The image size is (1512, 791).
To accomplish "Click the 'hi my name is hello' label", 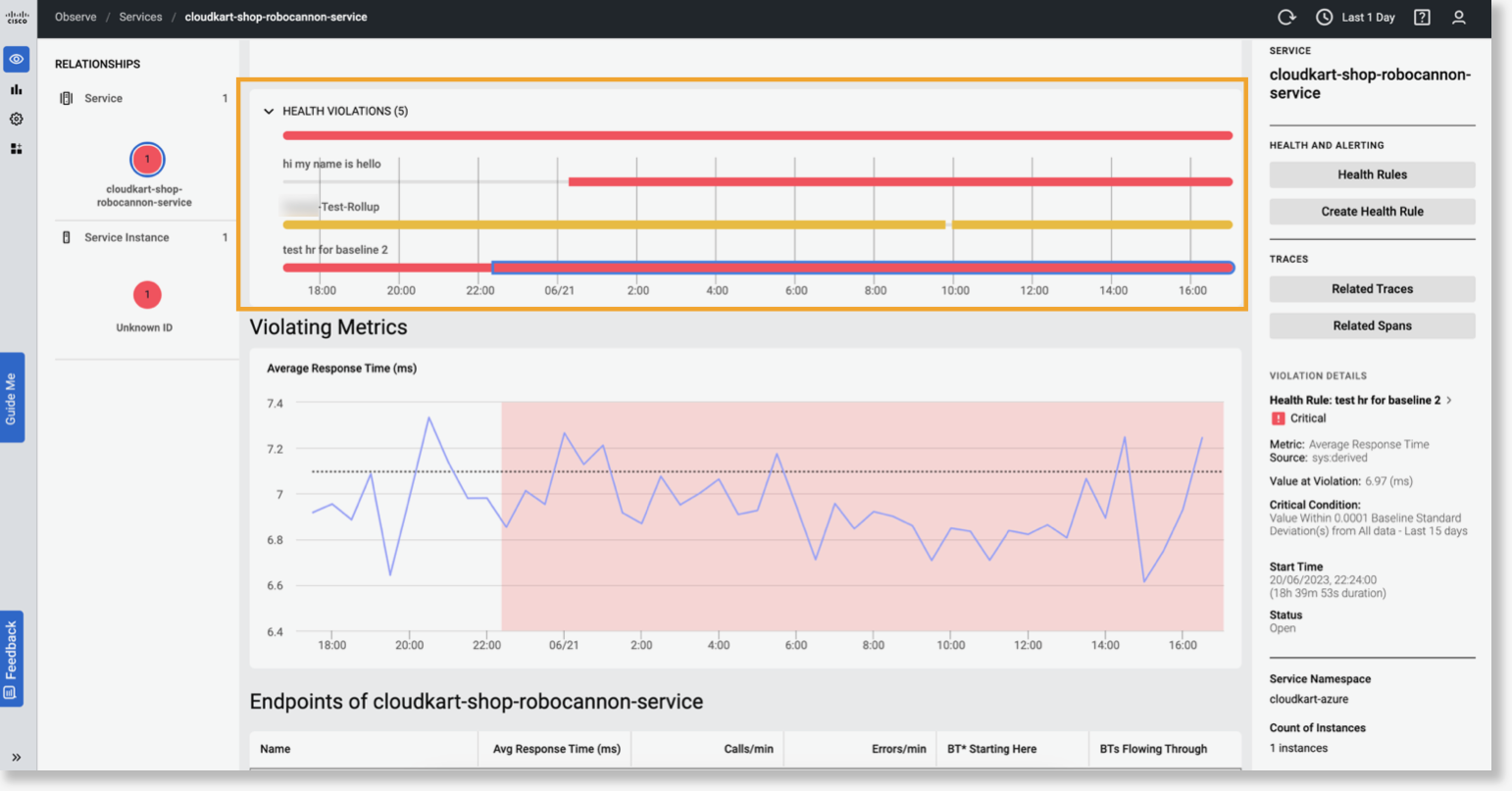I will click(331, 164).
